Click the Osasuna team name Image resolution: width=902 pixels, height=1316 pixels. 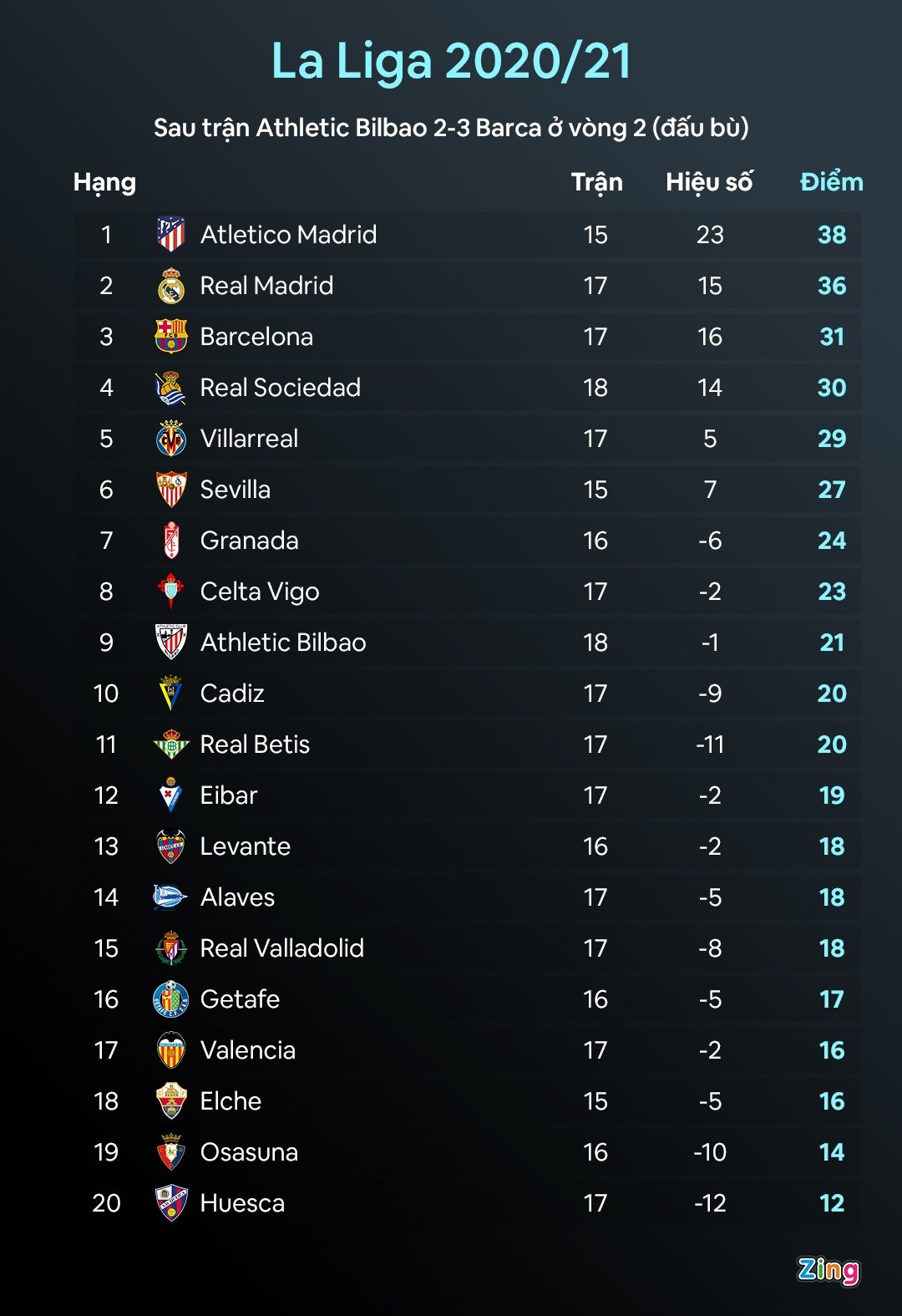pos(249,1152)
